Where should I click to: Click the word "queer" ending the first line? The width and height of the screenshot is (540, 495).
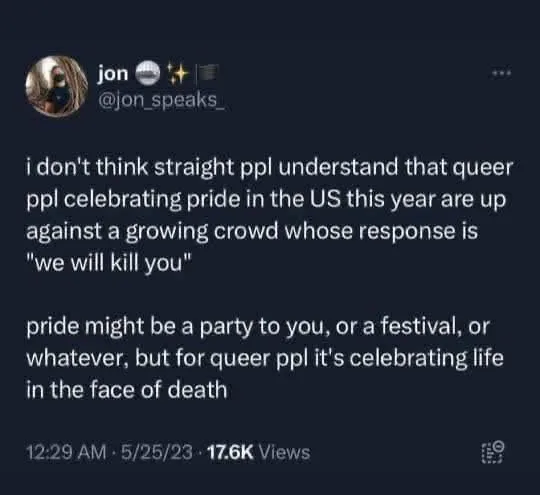[x=482, y=169]
